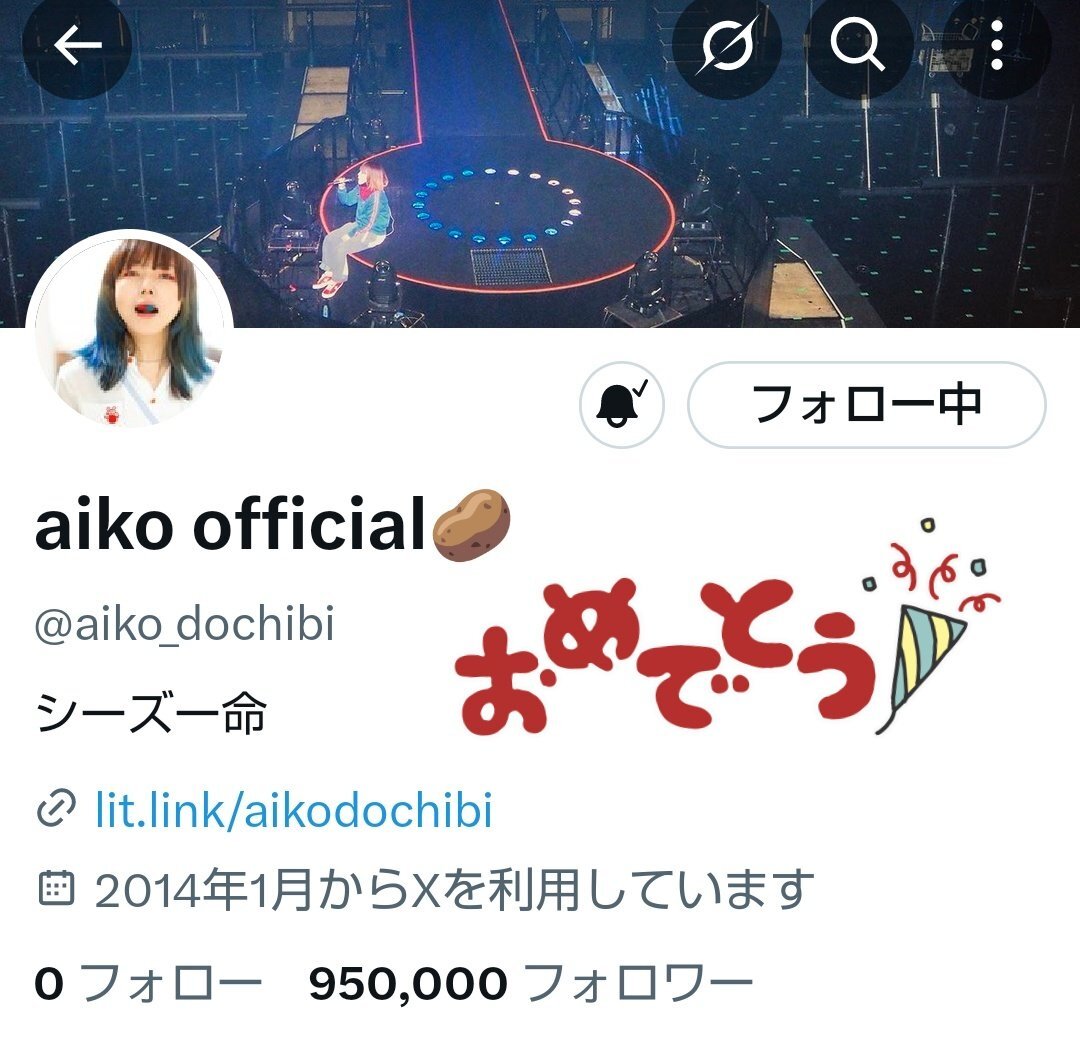Search this profile with magnifier icon
The height and width of the screenshot is (1045, 1080).
click(858, 45)
